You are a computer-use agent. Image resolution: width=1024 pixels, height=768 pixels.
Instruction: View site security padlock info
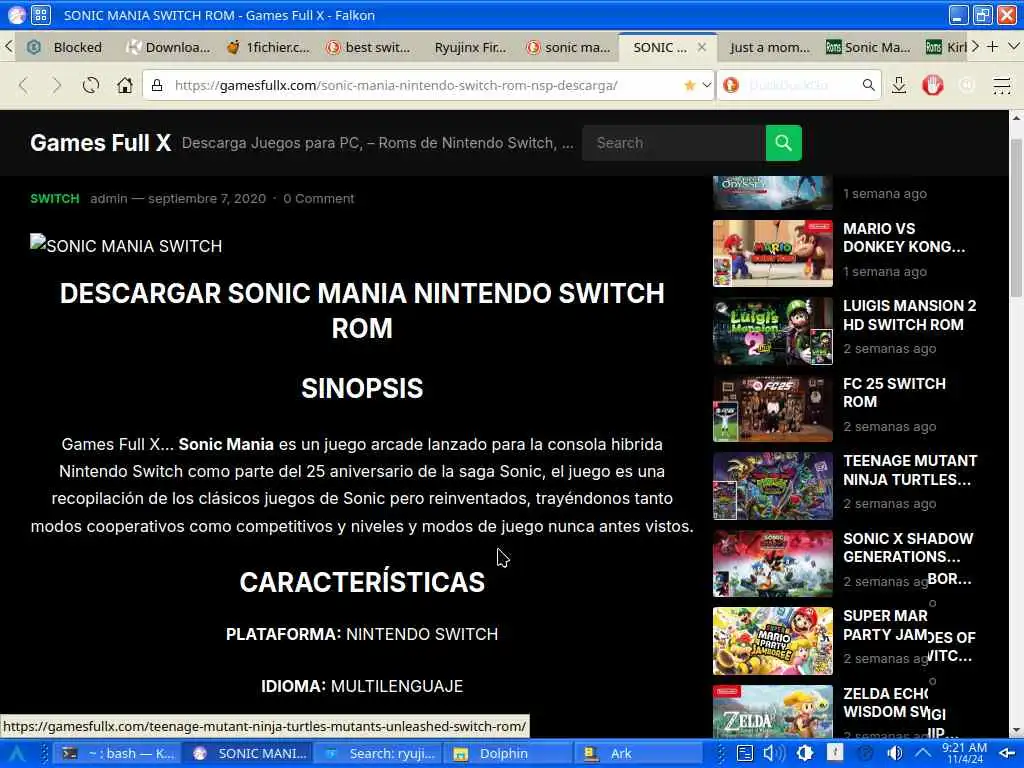[x=157, y=86]
